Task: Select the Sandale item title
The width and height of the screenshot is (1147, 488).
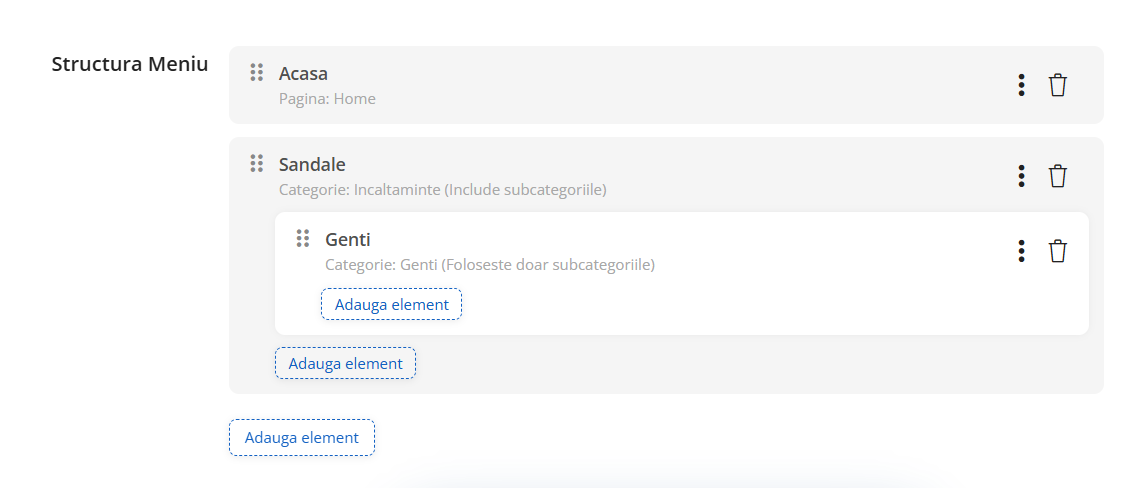Action: pyautogui.click(x=312, y=165)
